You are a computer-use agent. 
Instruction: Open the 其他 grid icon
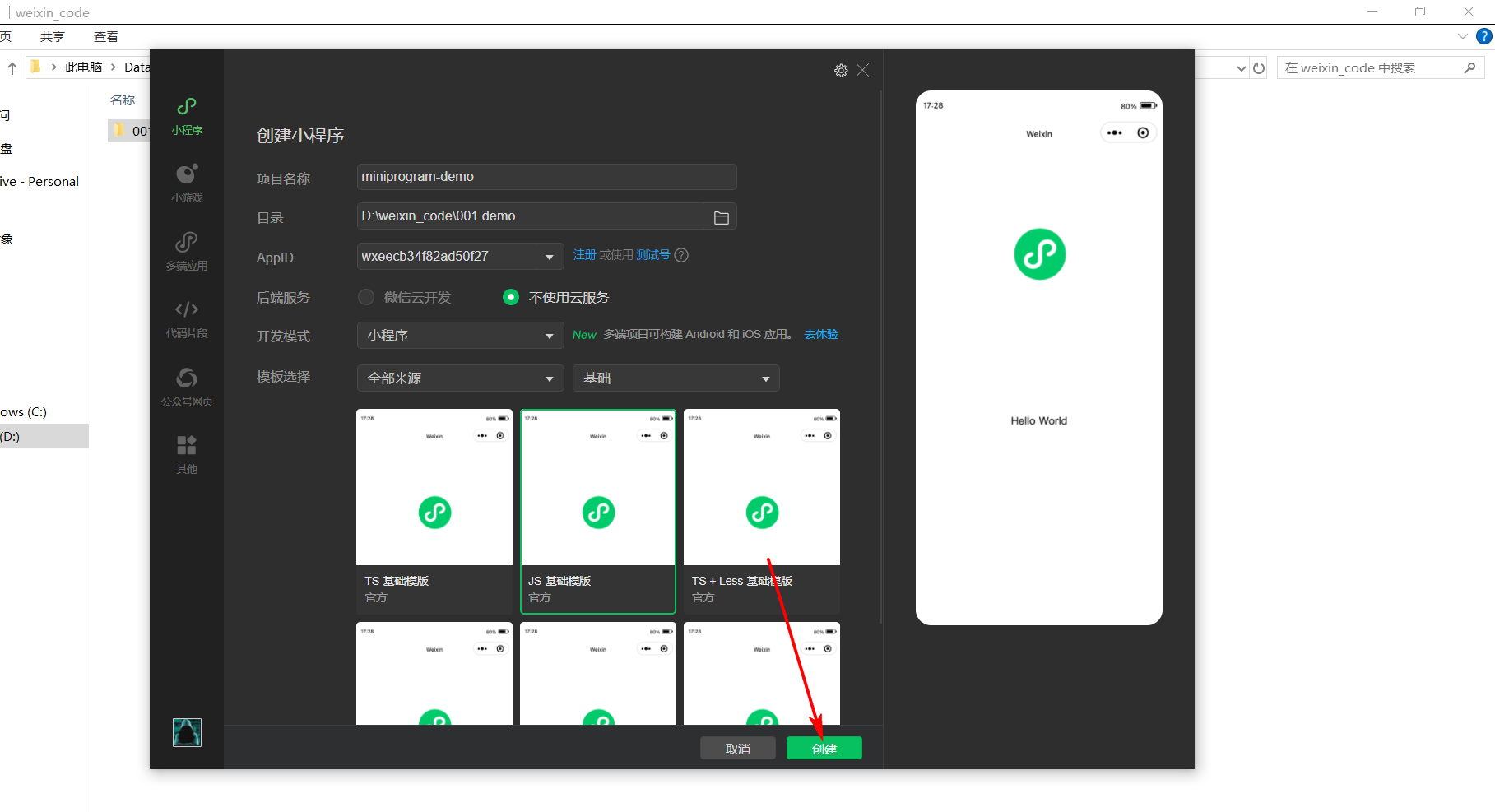[187, 446]
